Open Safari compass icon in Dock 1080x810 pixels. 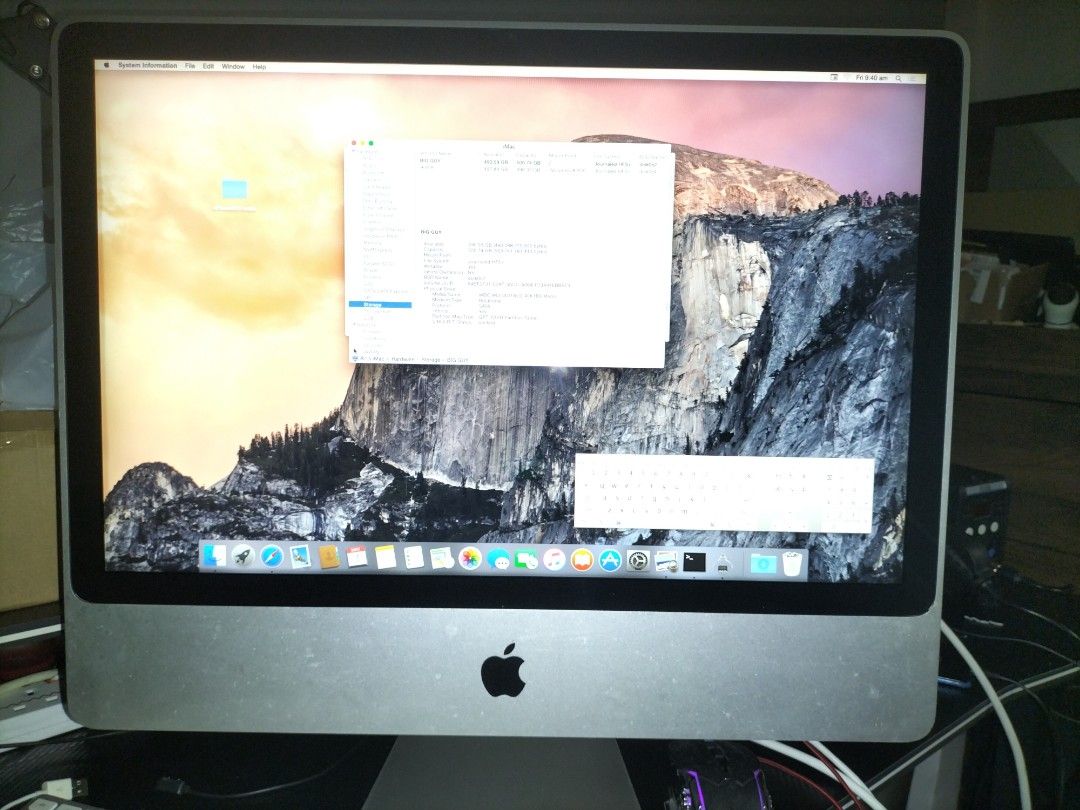click(271, 556)
